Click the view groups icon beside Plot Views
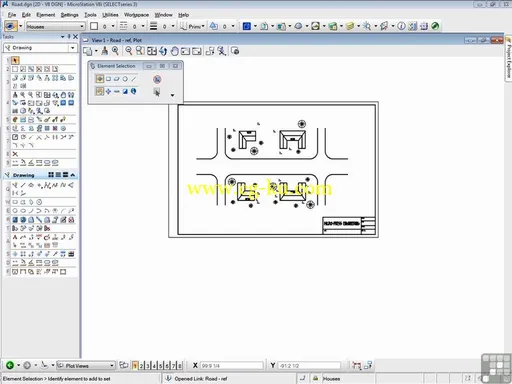The image size is (512, 384). tap(124, 365)
